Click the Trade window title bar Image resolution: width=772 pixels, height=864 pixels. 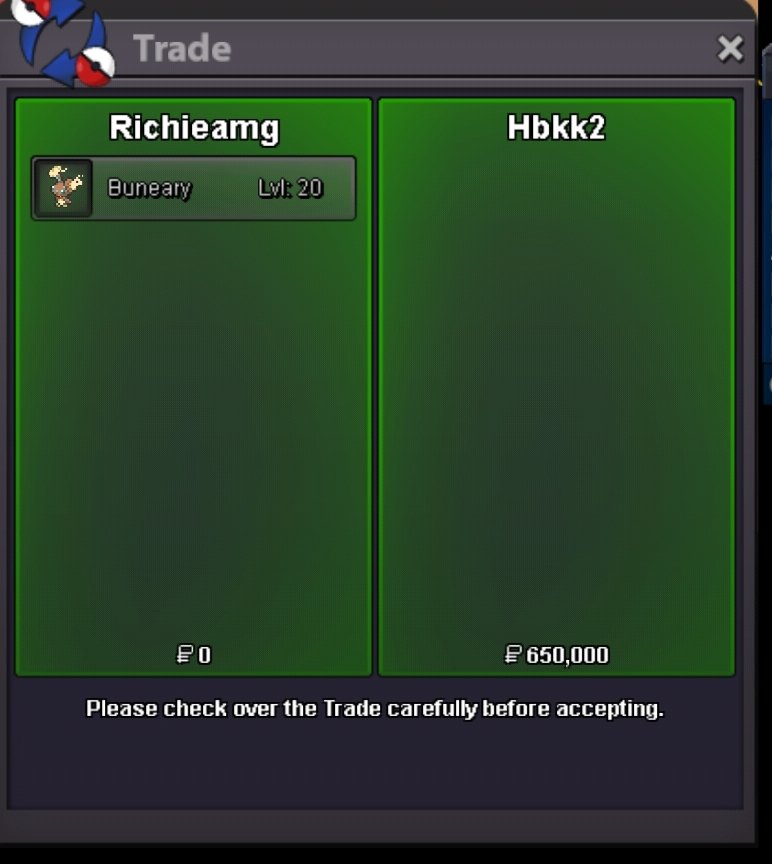tap(419, 48)
